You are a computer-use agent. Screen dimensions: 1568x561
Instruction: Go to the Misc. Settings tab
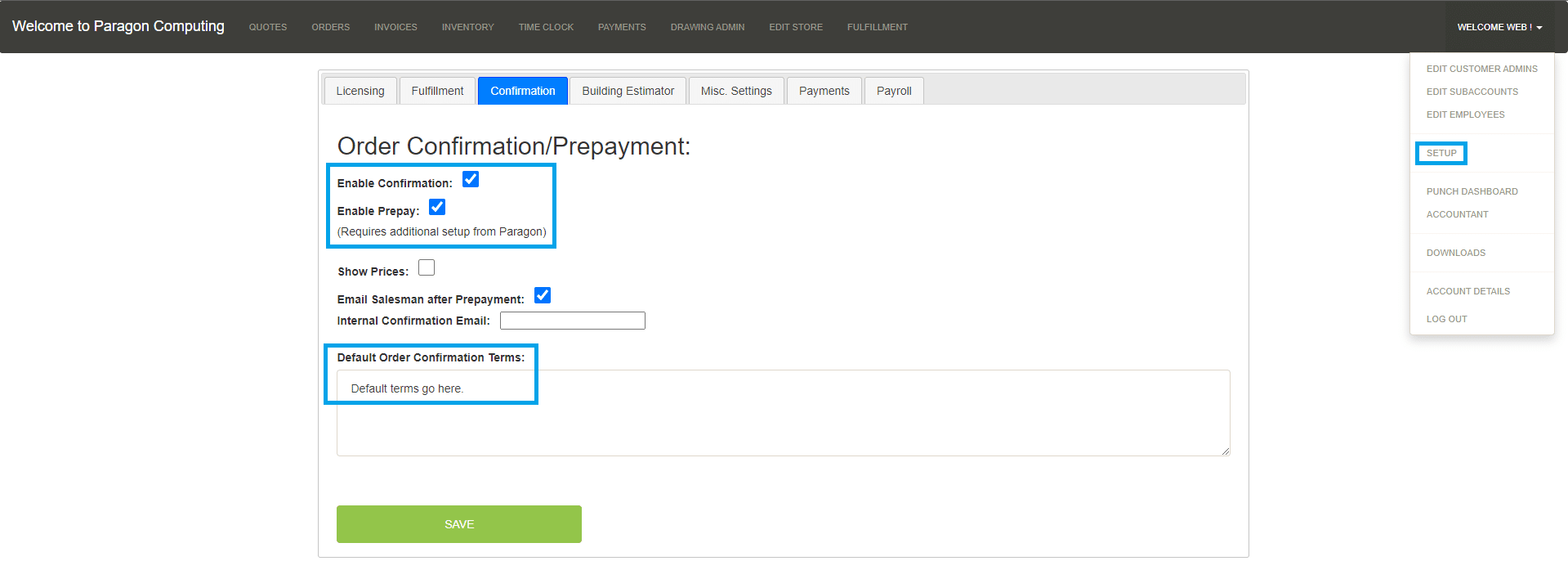[735, 91]
